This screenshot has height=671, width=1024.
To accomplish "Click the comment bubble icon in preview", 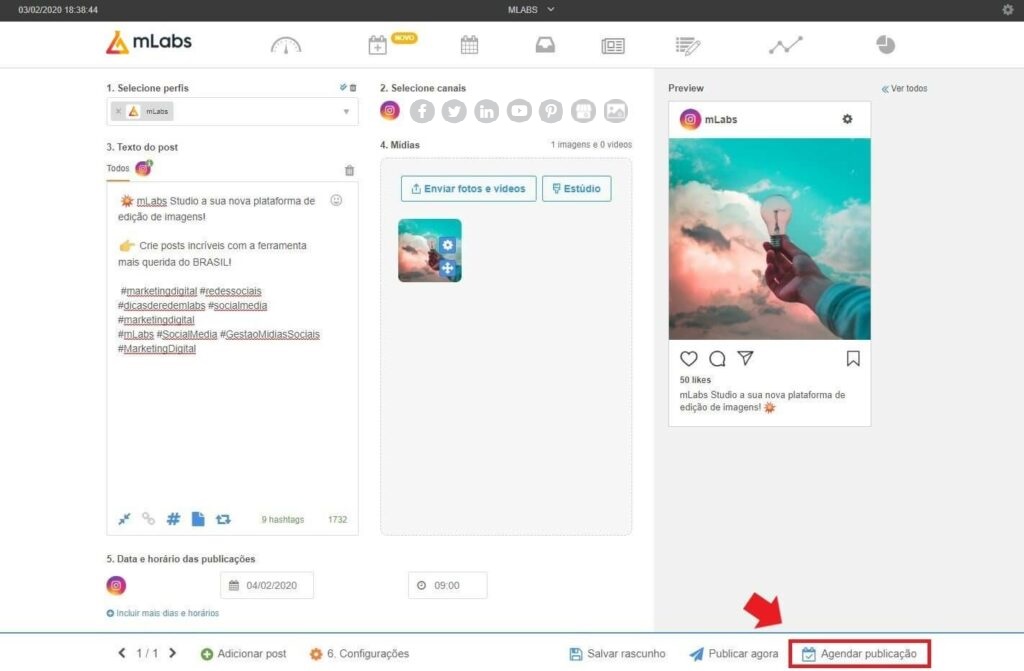I will [717, 358].
